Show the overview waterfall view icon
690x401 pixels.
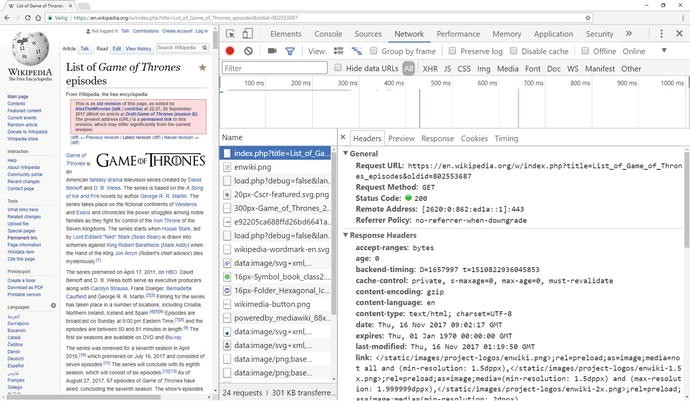356,51
